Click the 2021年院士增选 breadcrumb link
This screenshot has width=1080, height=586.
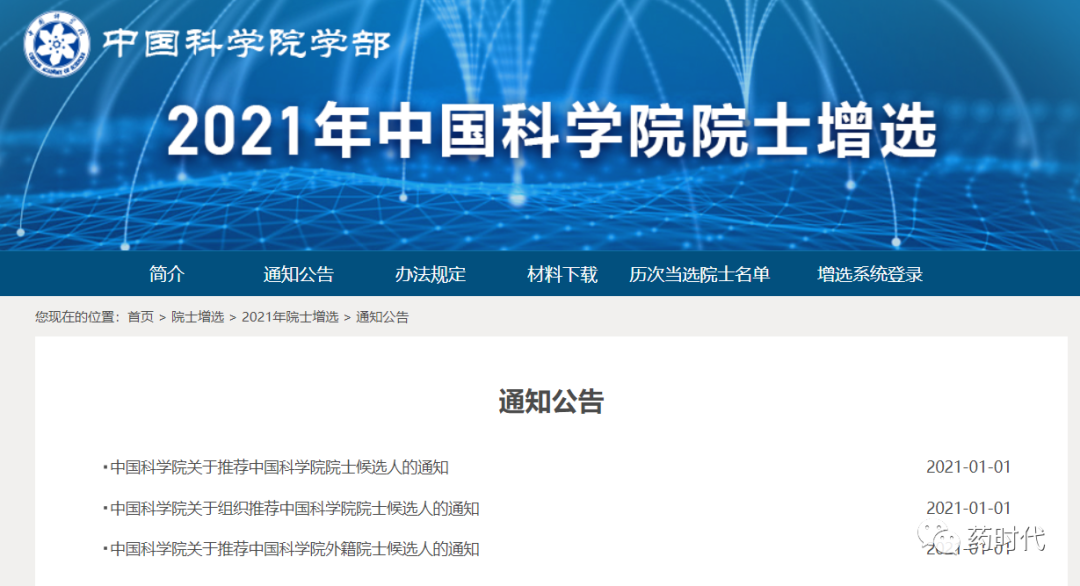[x=290, y=317]
